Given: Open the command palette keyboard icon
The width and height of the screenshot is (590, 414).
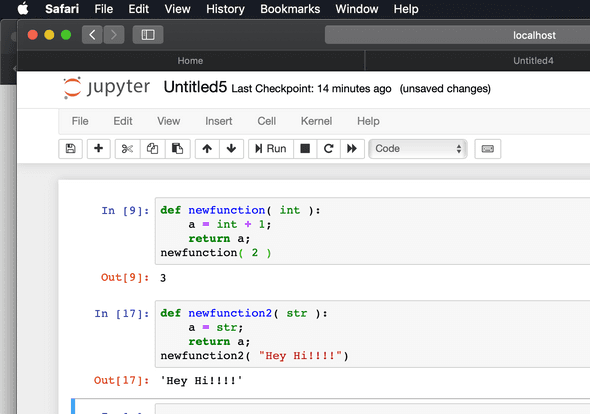Looking at the screenshot, I should click(488, 149).
